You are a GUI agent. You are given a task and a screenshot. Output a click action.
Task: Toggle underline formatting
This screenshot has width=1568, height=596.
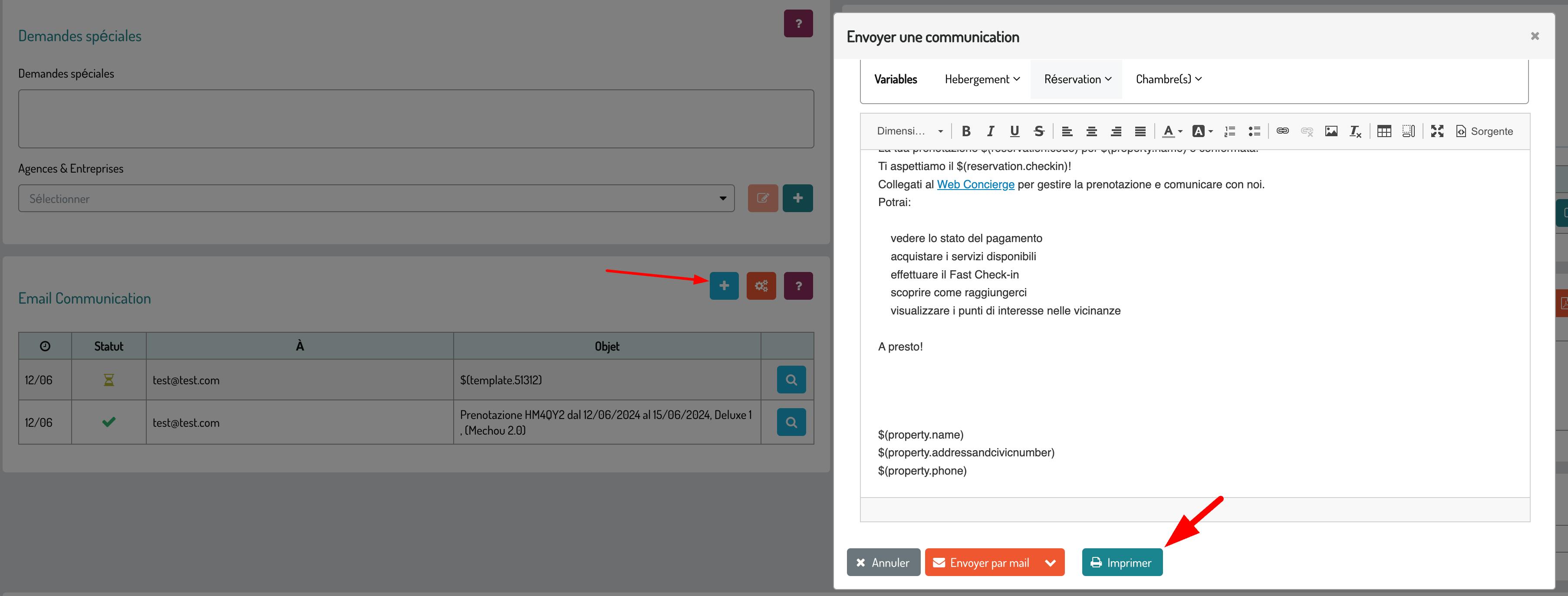(x=1015, y=131)
